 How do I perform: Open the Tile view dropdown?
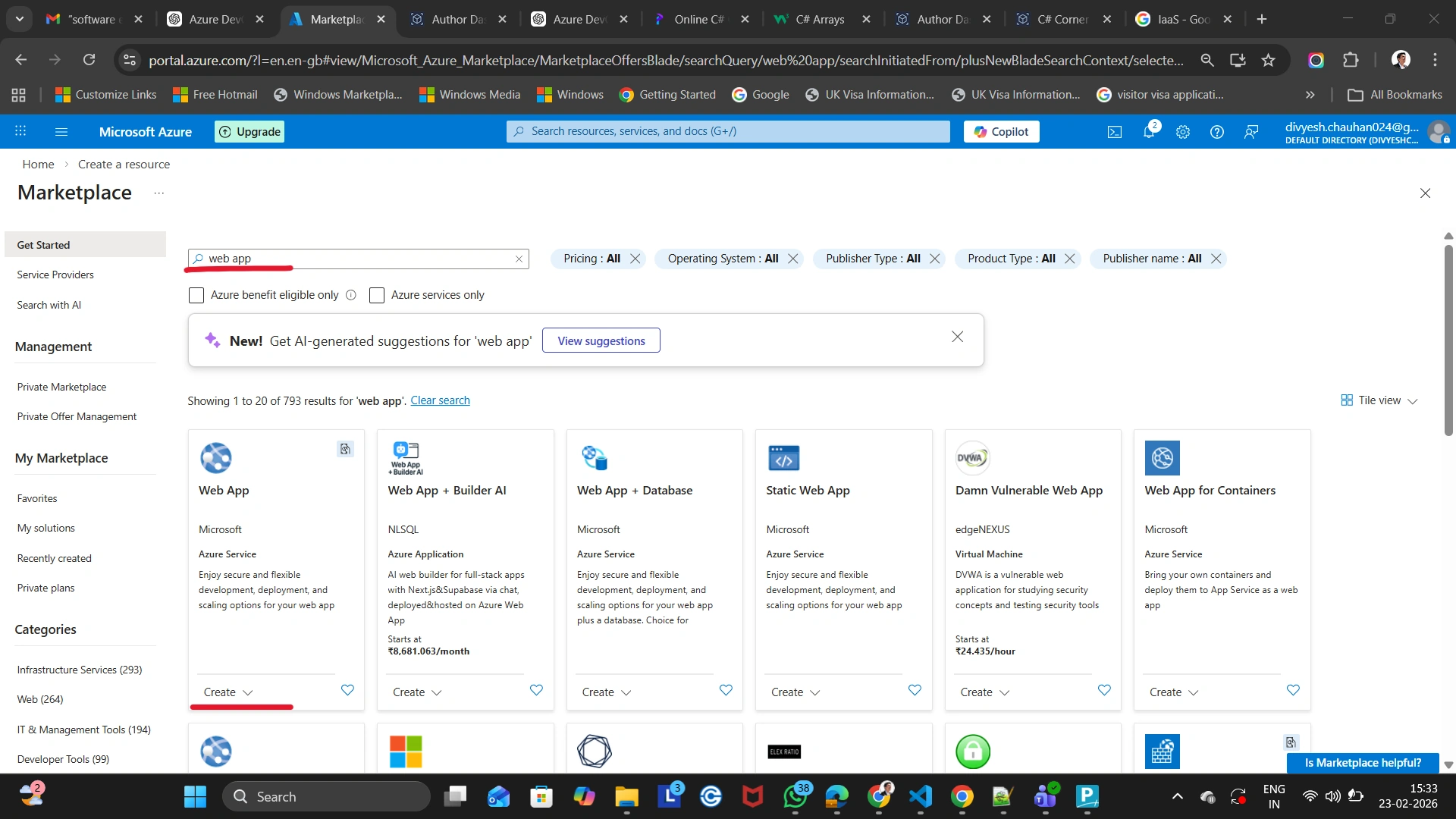pyautogui.click(x=1379, y=400)
